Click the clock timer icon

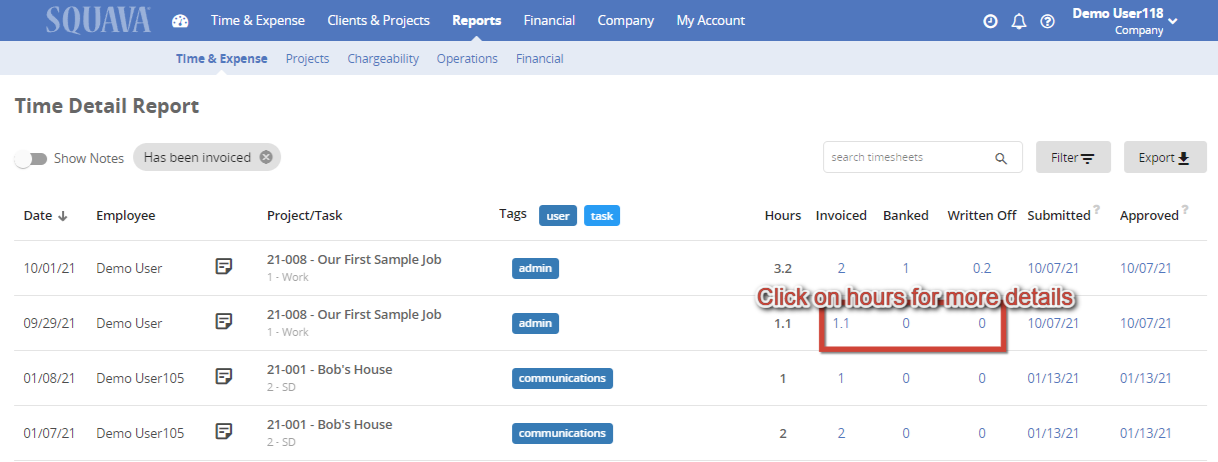(990, 21)
